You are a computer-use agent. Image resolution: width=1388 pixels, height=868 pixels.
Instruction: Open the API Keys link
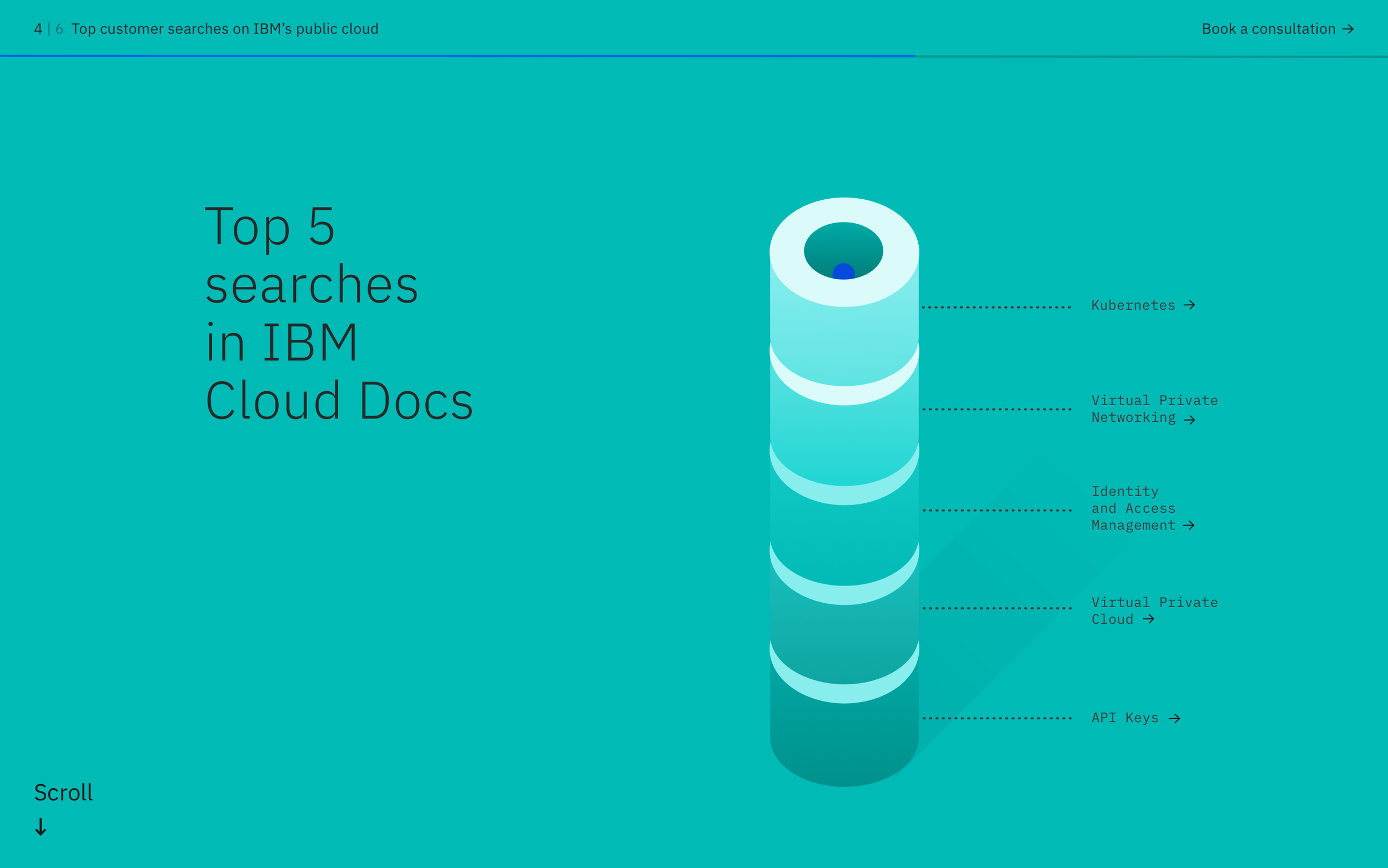click(x=1124, y=718)
